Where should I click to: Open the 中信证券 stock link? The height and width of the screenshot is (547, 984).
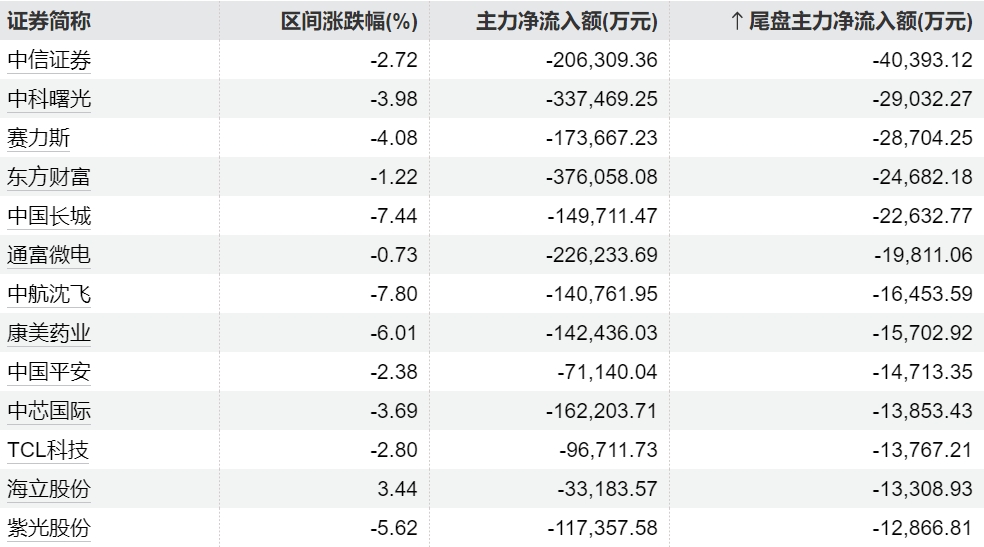coord(49,60)
